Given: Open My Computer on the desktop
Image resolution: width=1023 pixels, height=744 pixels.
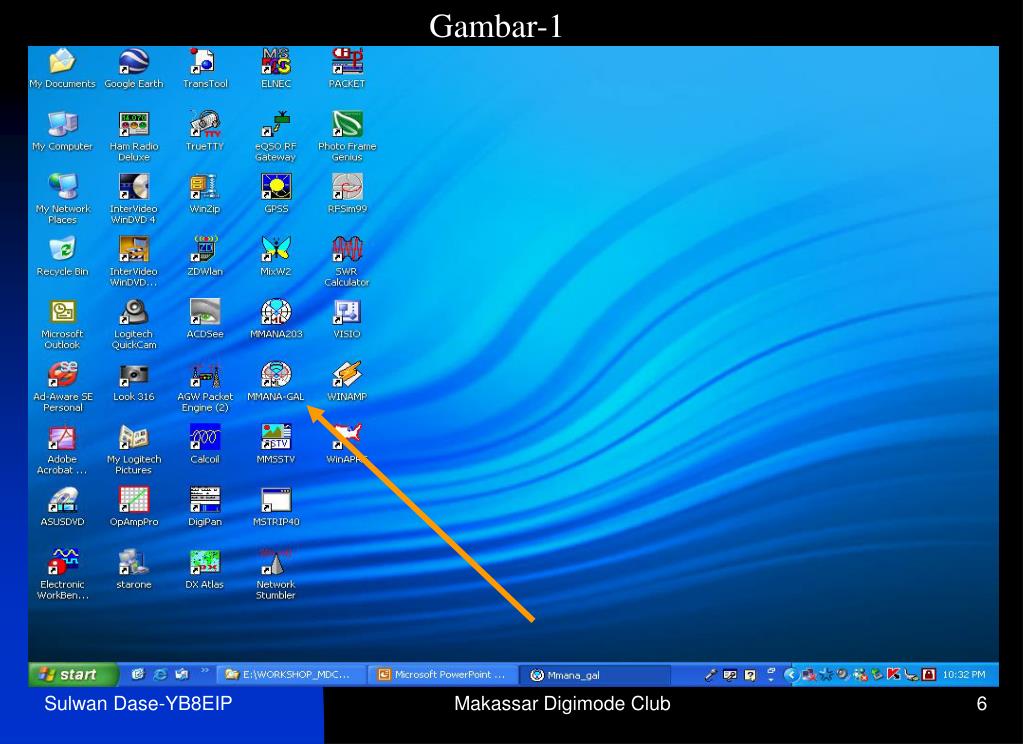Looking at the screenshot, I should (62, 131).
